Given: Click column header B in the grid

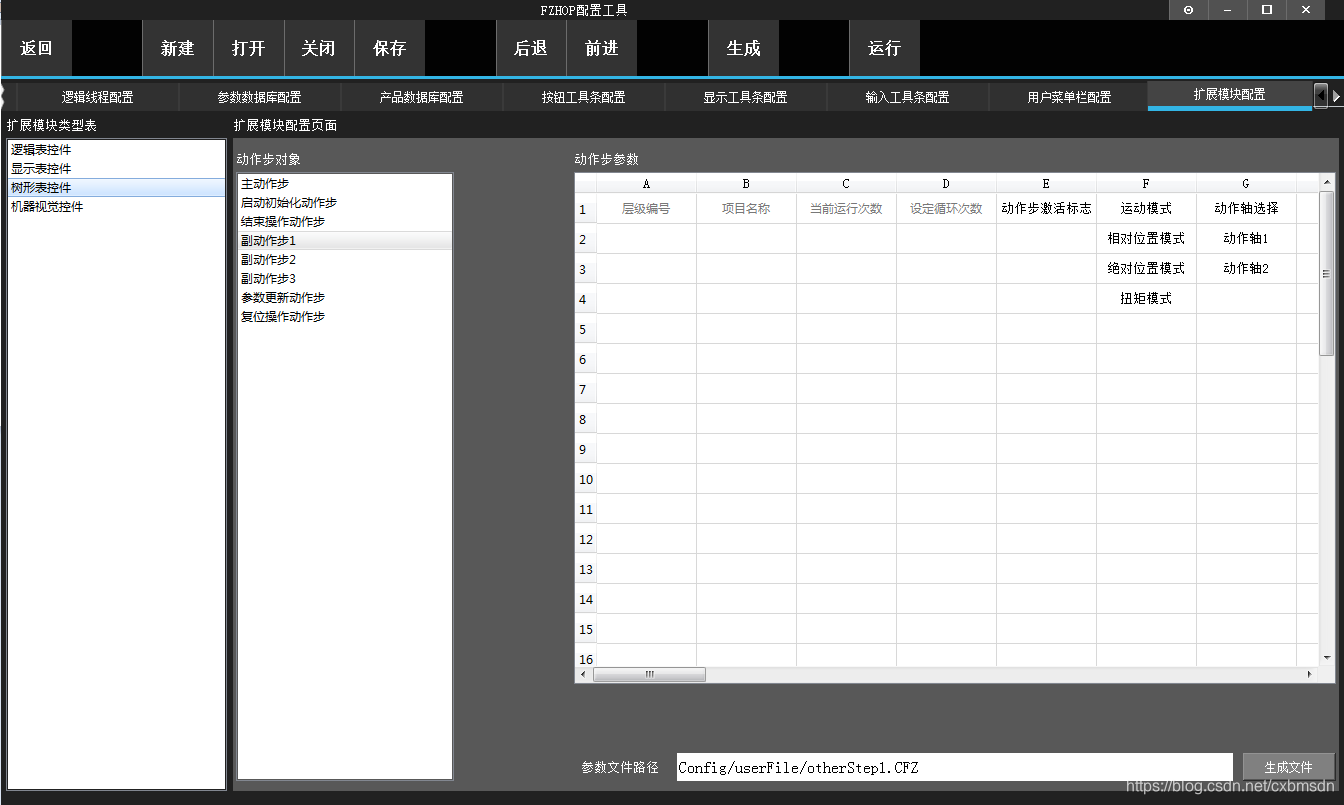Looking at the screenshot, I should pos(746,183).
